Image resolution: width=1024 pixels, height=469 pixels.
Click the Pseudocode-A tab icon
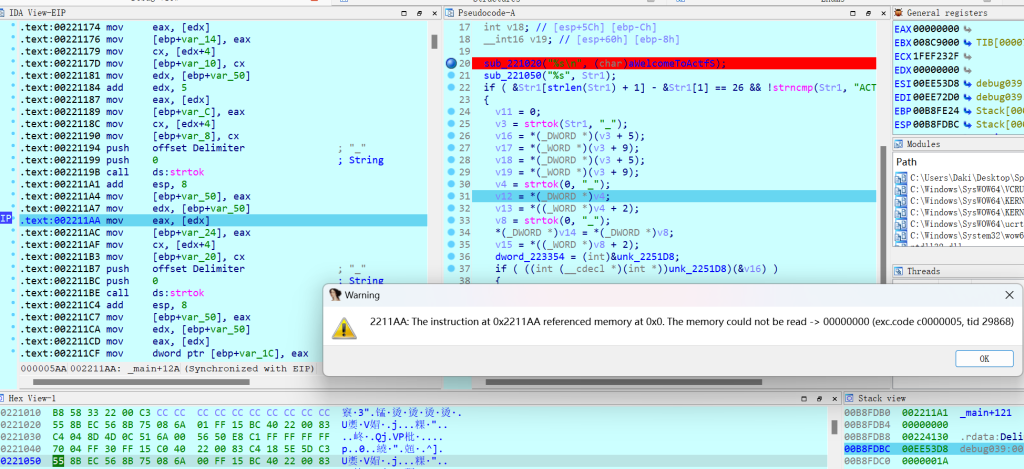click(x=451, y=13)
